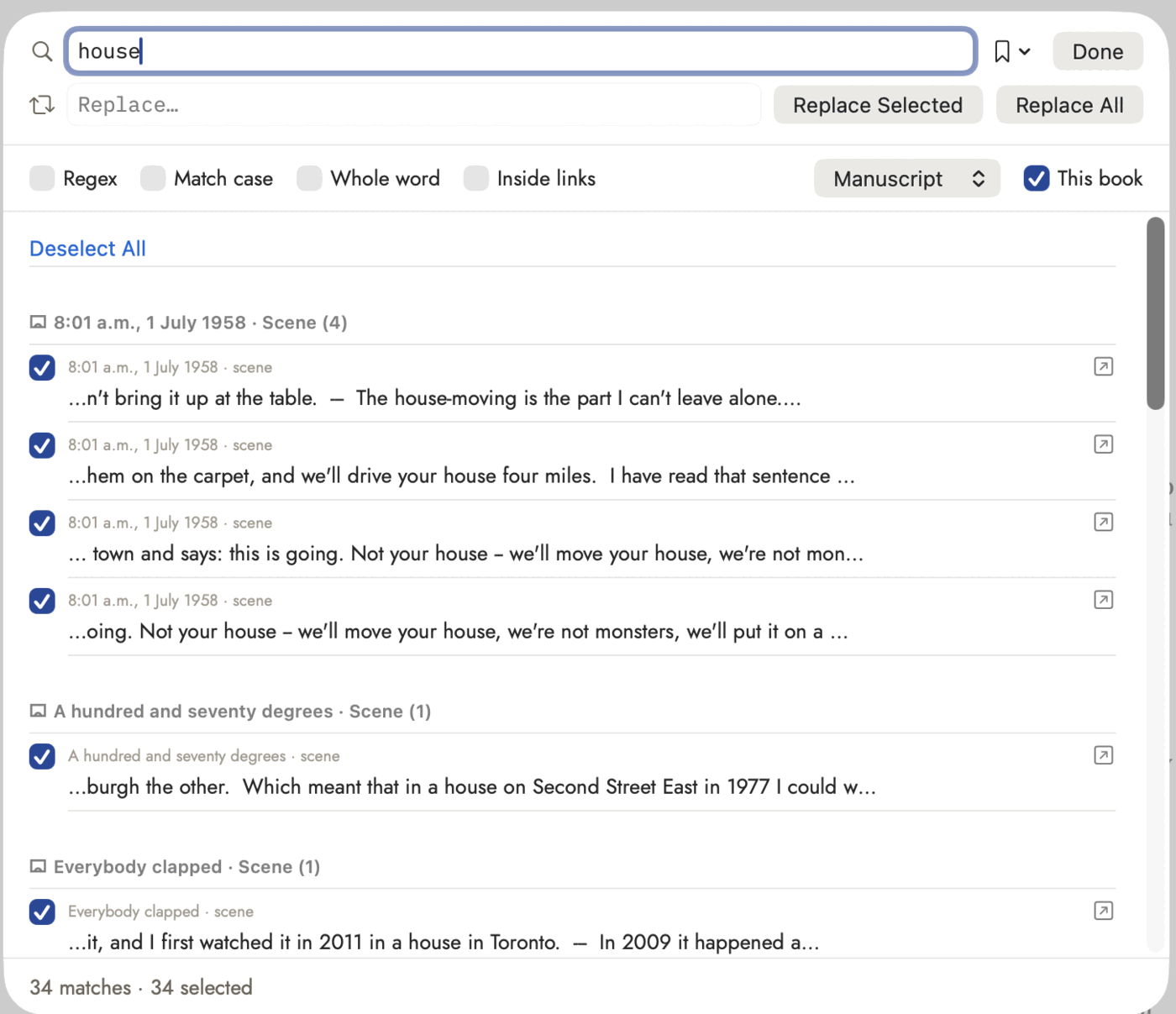This screenshot has width=1176, height=1014.
Task: Deselect the 'we're not monsters' match
Action: 42,601
